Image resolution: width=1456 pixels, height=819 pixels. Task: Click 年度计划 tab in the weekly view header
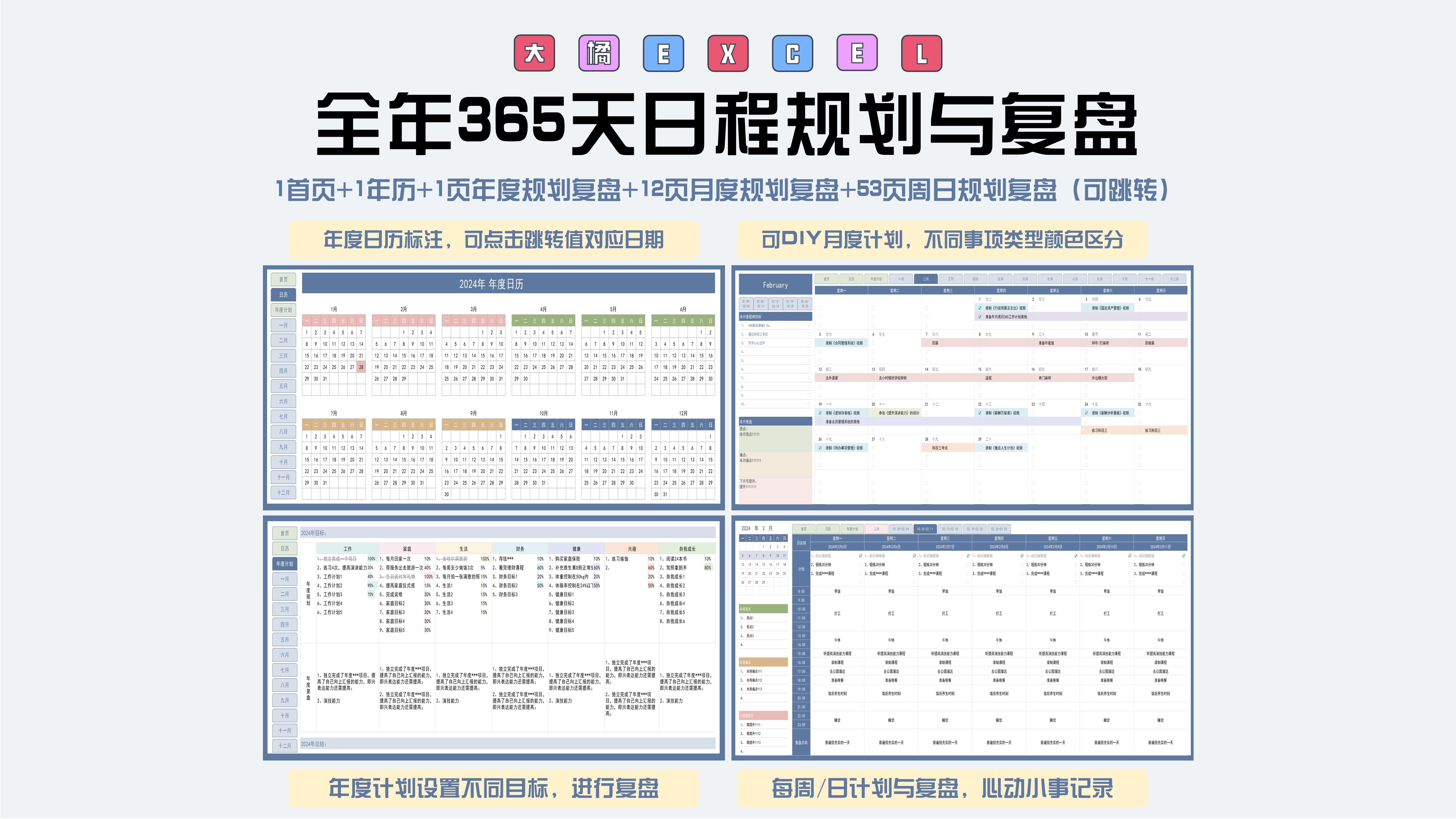coord(852,528)
